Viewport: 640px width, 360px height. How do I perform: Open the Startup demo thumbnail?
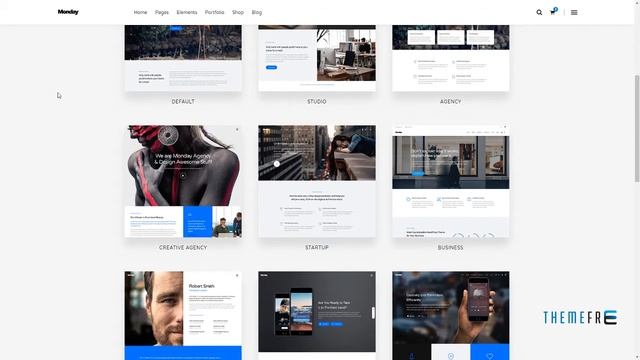[x=317, y=181]
